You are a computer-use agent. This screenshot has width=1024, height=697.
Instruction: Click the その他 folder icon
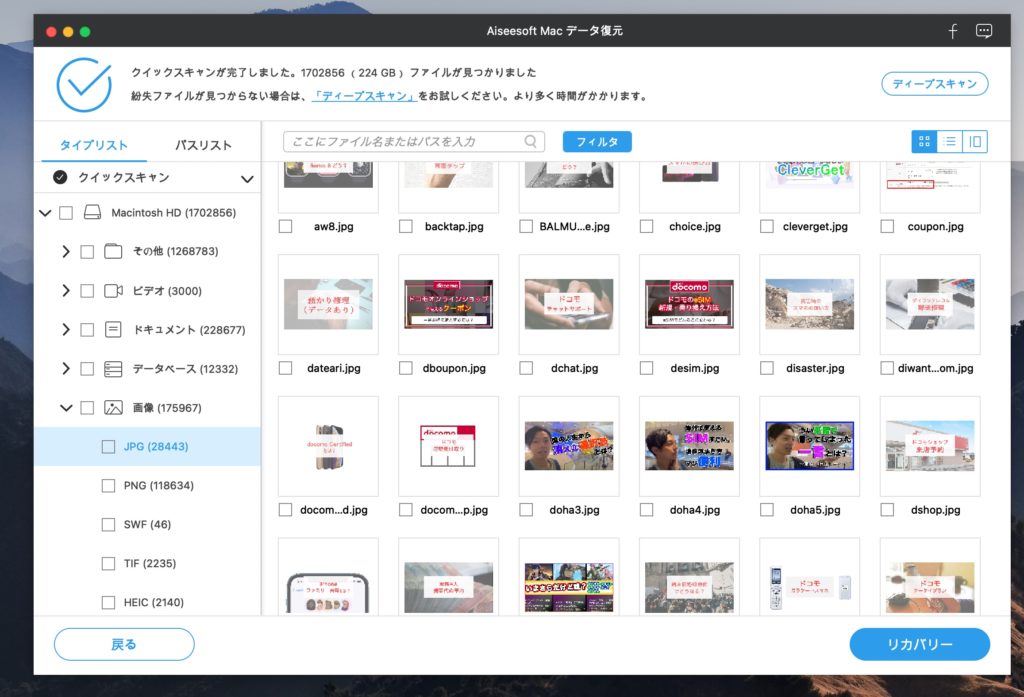click(113, 251)
